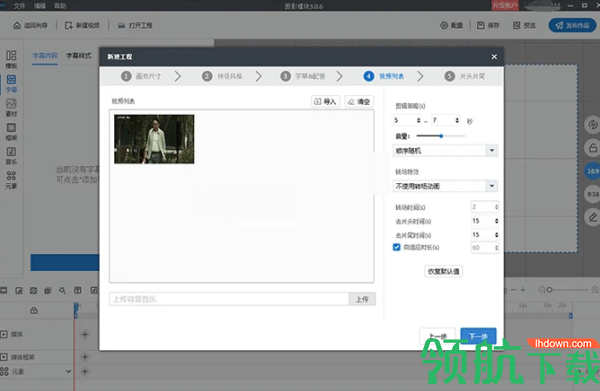Click the 打开工程 open project toolbar button
The image size is (600, 391).
click(135, 26)
